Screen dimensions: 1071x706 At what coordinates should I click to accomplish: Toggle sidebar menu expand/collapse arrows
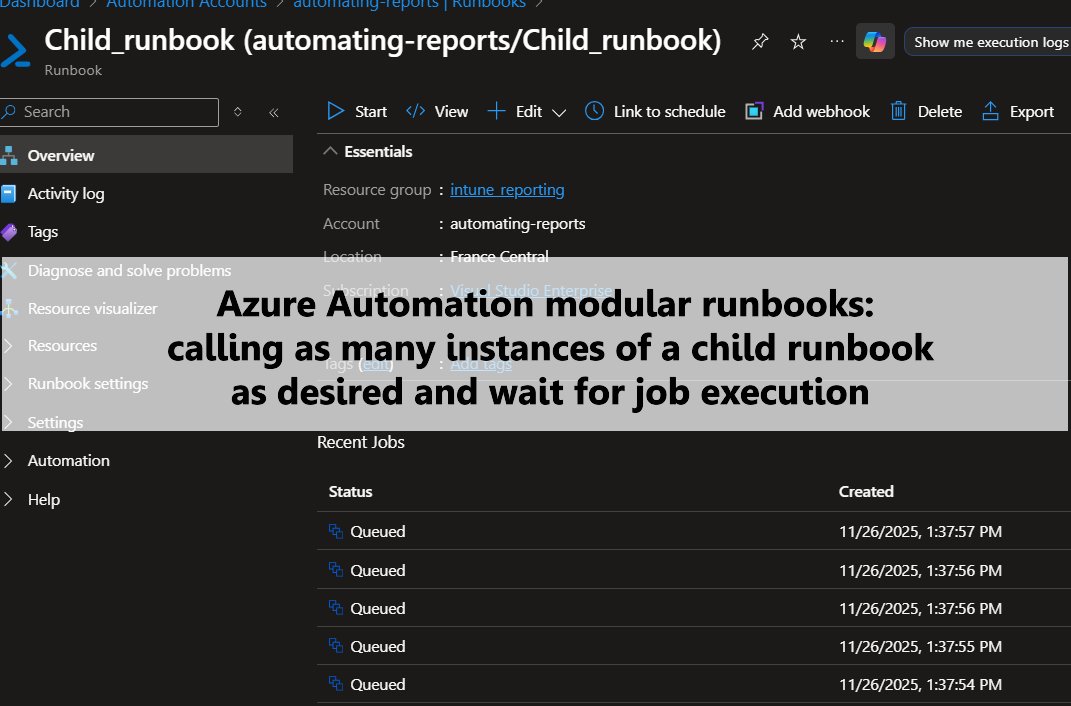pyautogui.click(x=238, y=112)
